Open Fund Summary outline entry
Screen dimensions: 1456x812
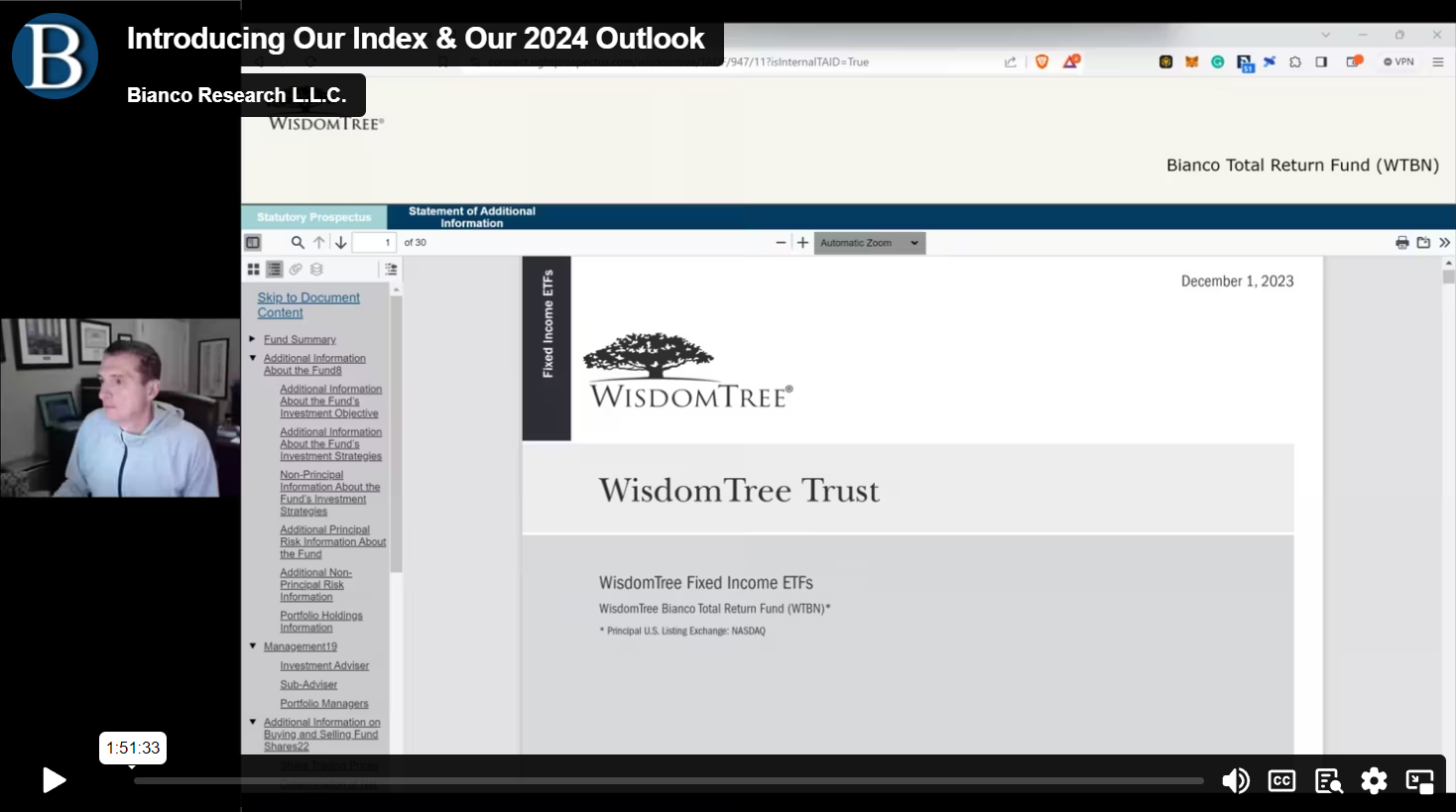click(300, 340)
